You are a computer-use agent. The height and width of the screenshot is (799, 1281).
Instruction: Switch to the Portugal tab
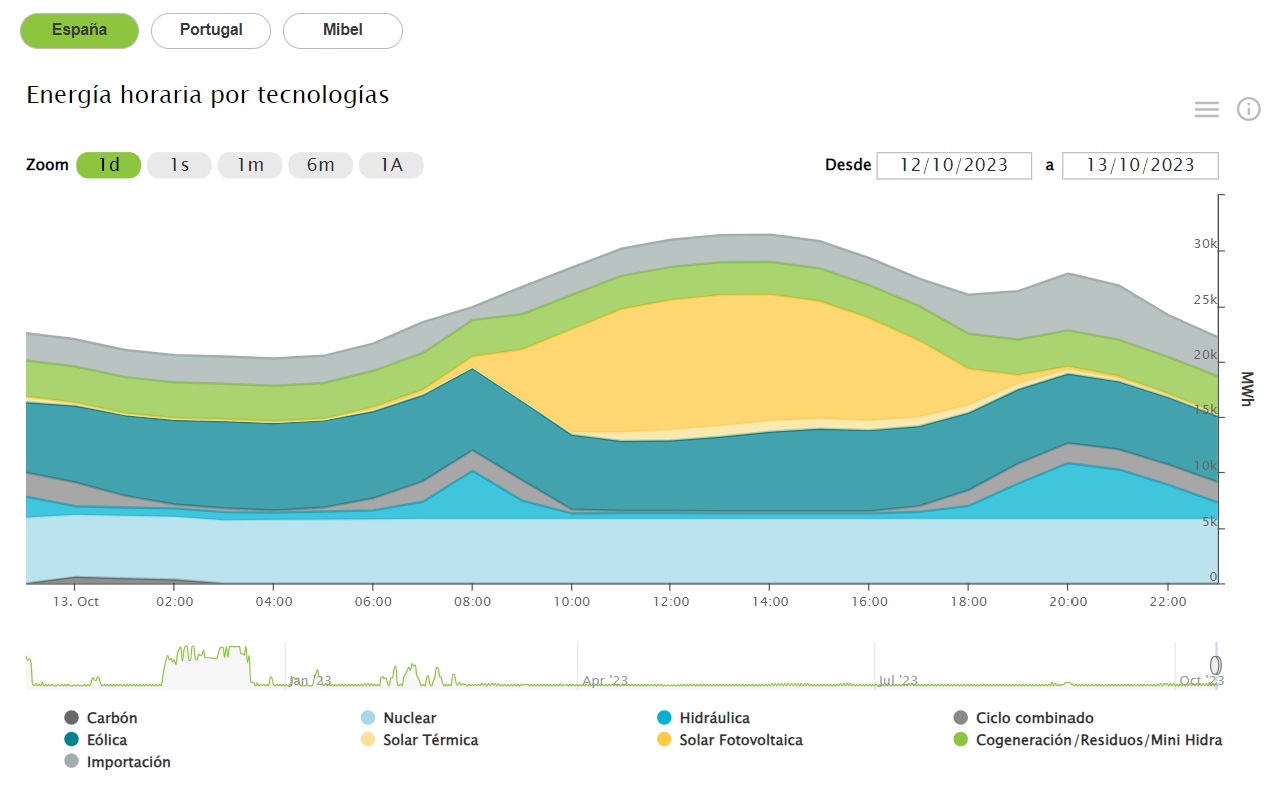pos(211,31)
